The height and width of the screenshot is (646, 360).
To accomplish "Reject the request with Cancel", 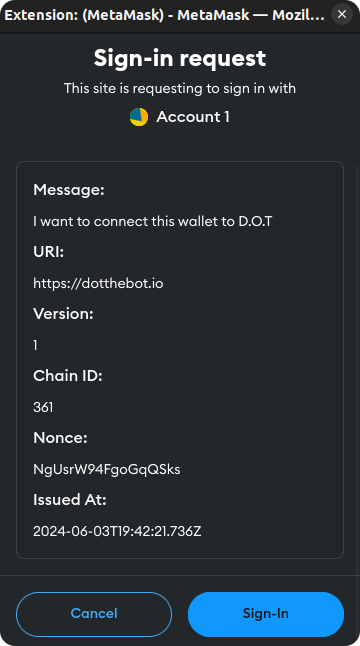I will tap(94, 614).
